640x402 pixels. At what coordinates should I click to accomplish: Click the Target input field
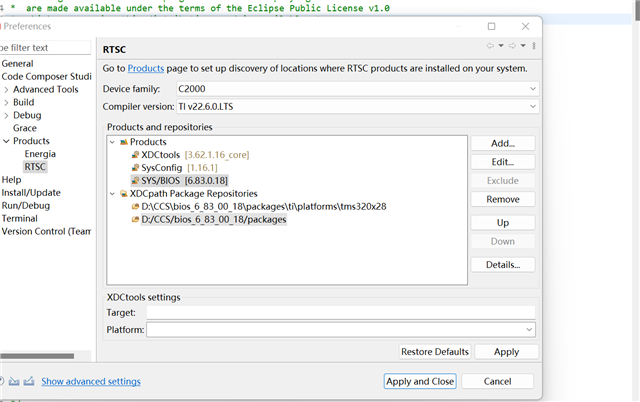pyautogui.click(x=340, y=313)
